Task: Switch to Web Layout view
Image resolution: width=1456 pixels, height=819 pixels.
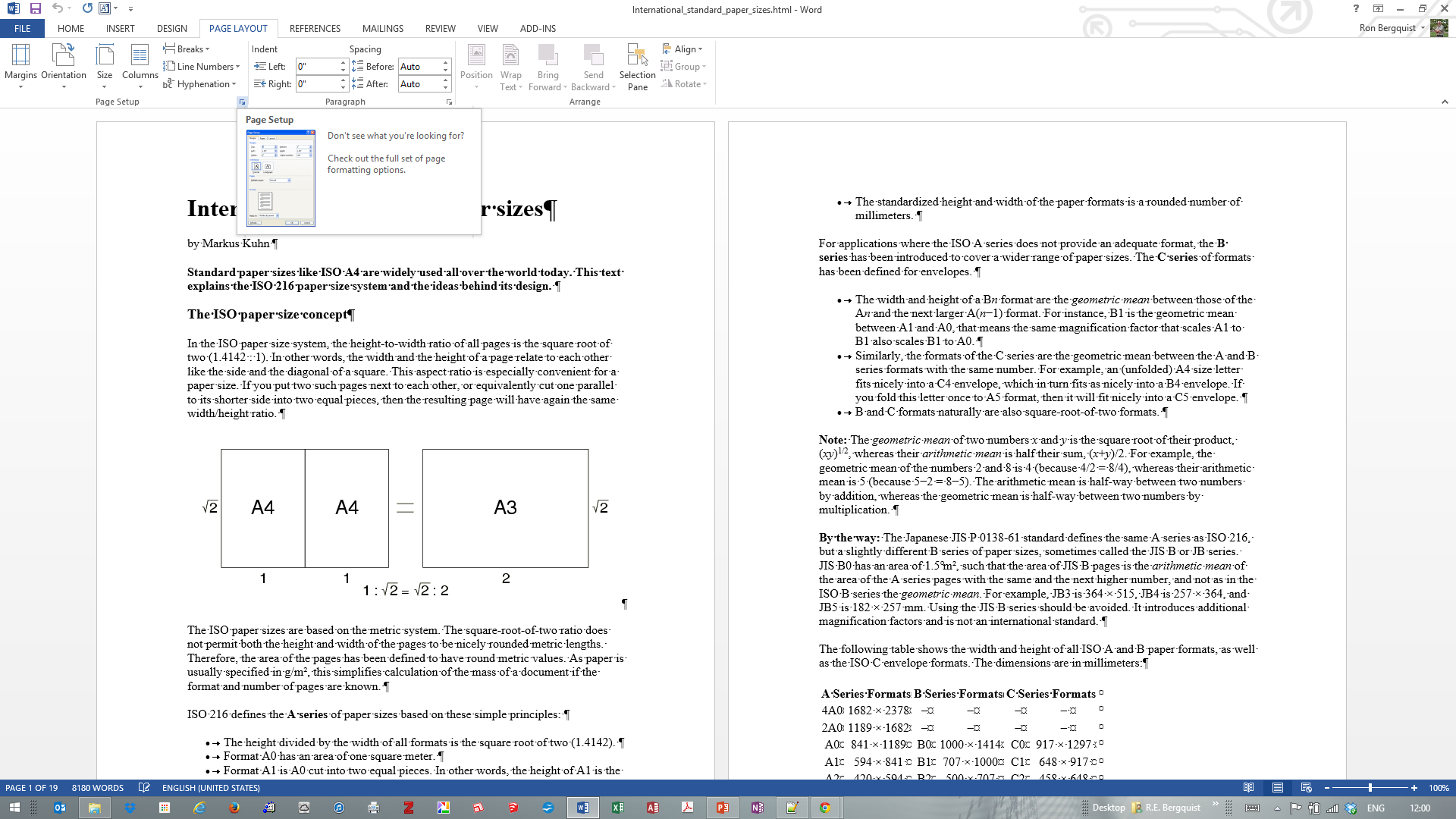Action: (x=1306, y=788)
